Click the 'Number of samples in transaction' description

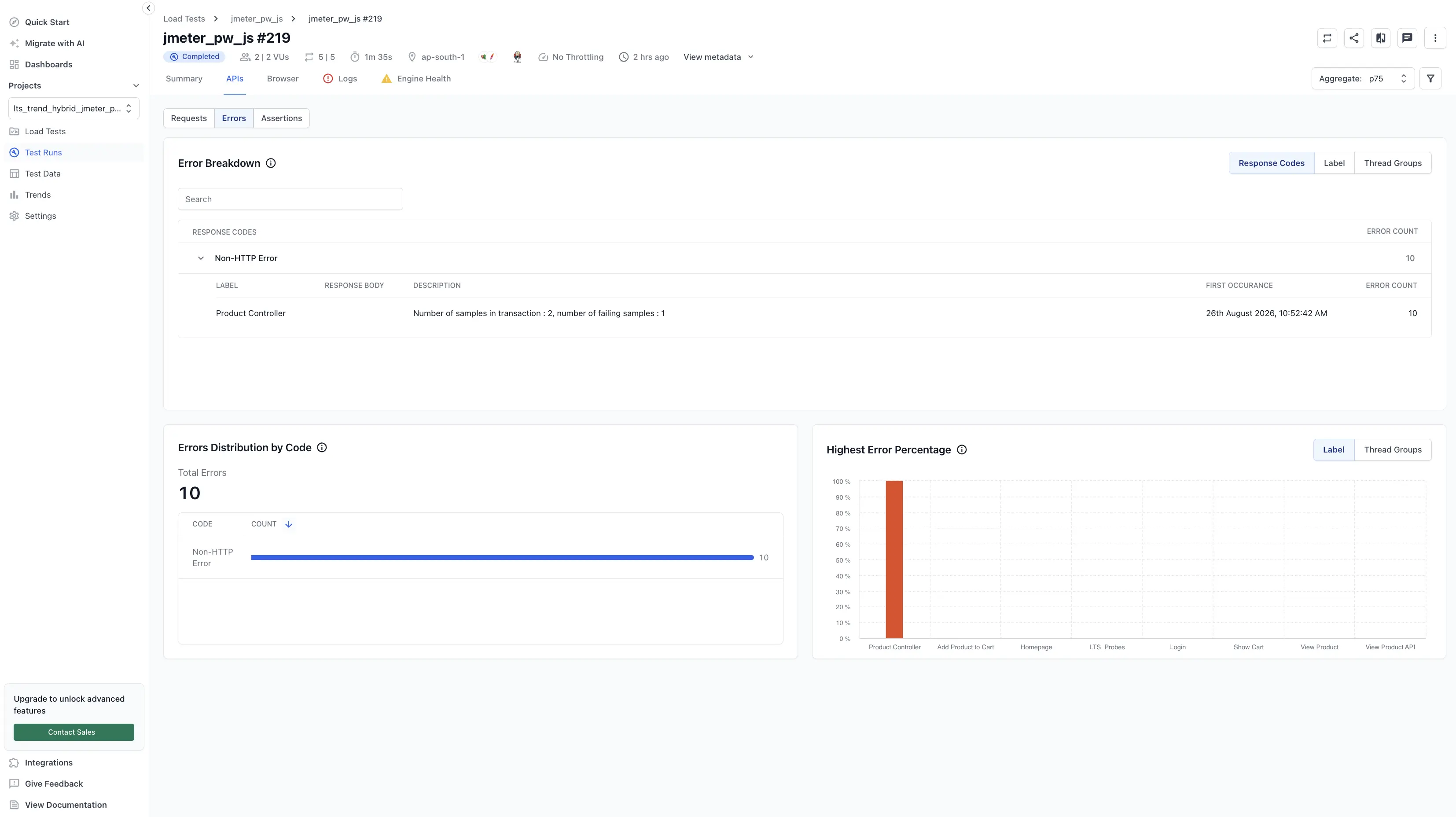539,313
